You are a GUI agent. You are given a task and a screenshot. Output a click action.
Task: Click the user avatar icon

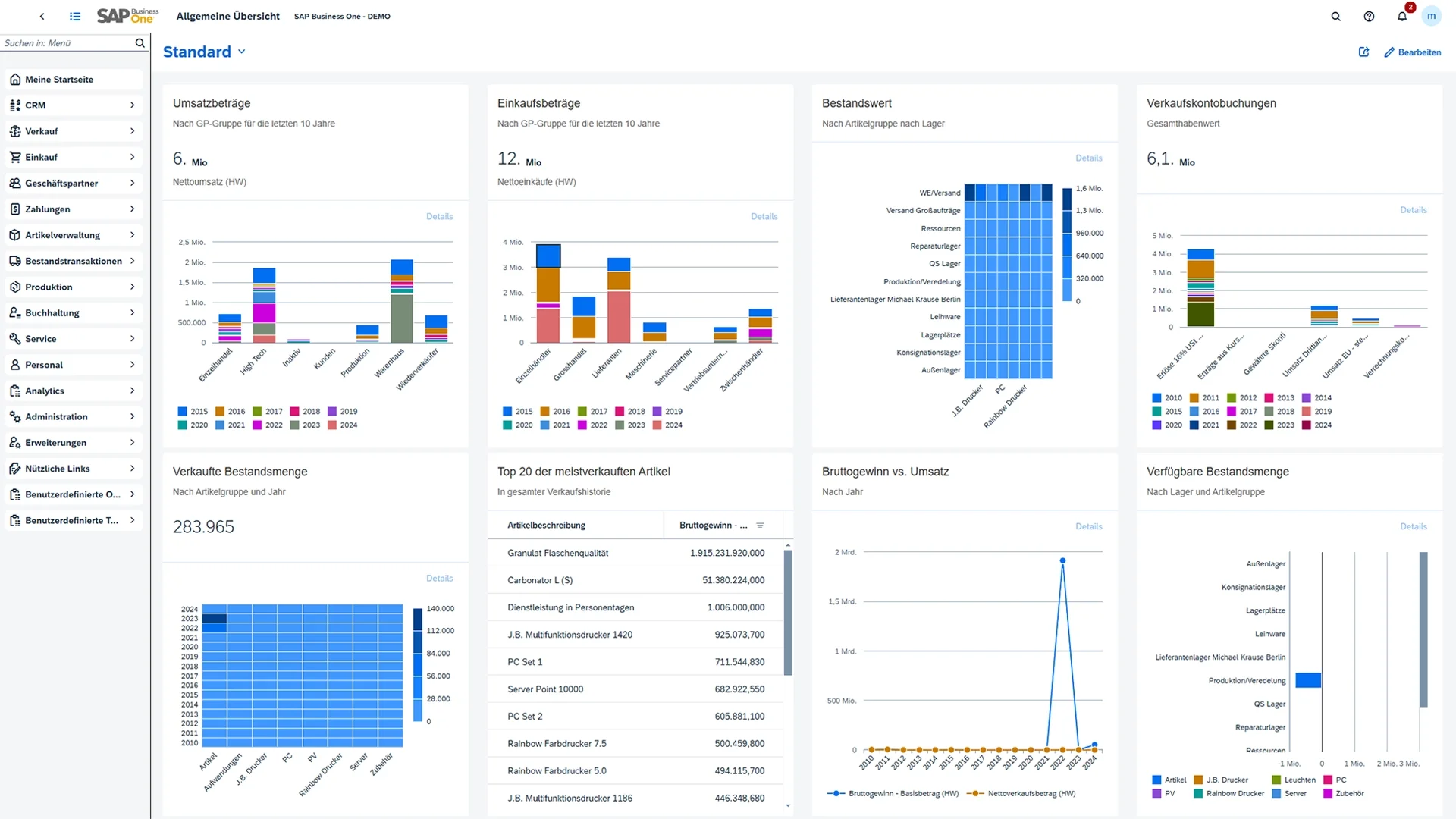1431,16
